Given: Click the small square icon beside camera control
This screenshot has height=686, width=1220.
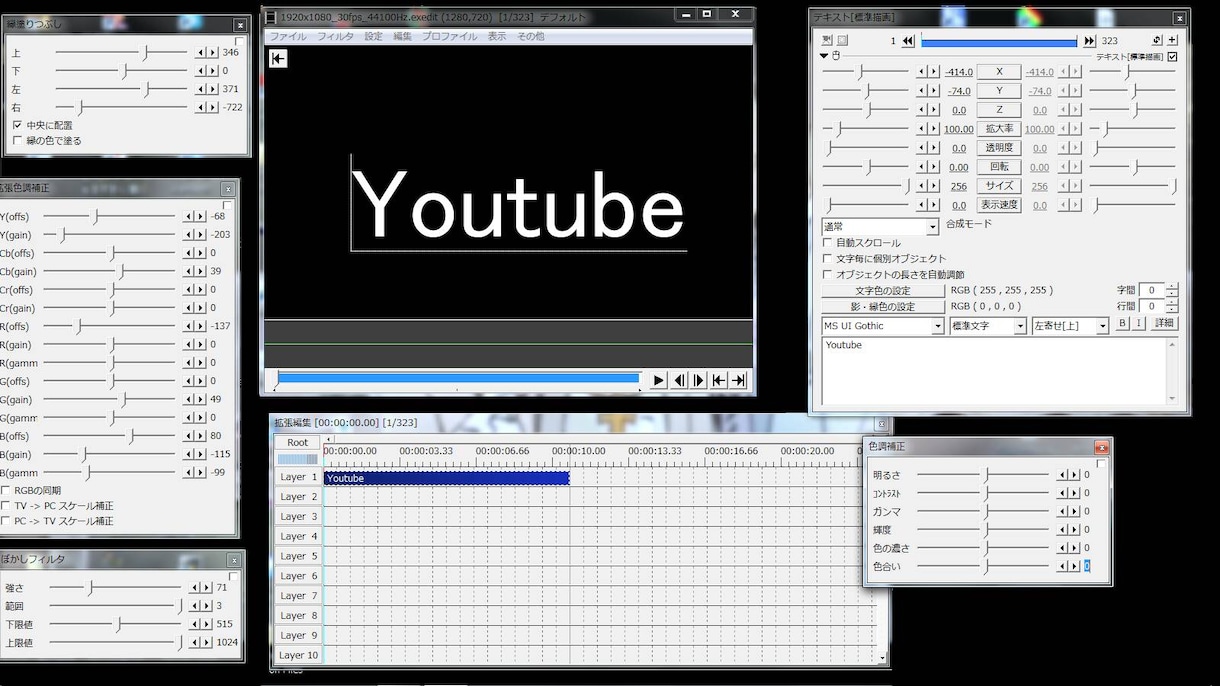Looking at the screenshot, I should click(842, 40).
